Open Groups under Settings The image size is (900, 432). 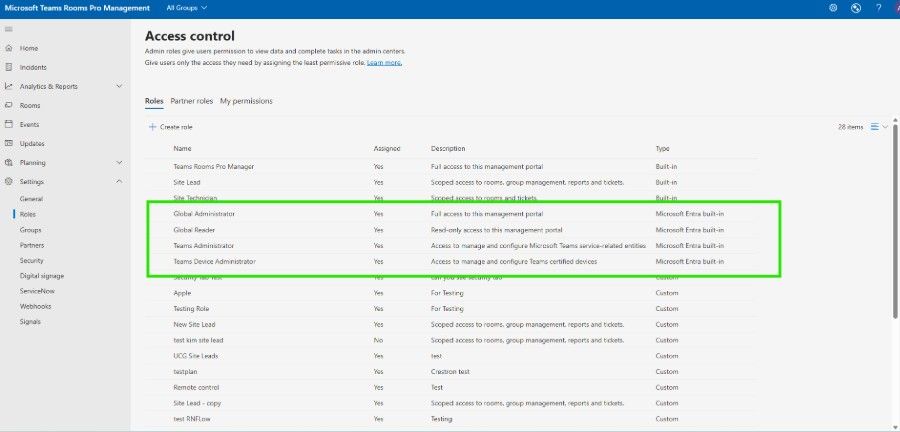(x=30, y=229)
